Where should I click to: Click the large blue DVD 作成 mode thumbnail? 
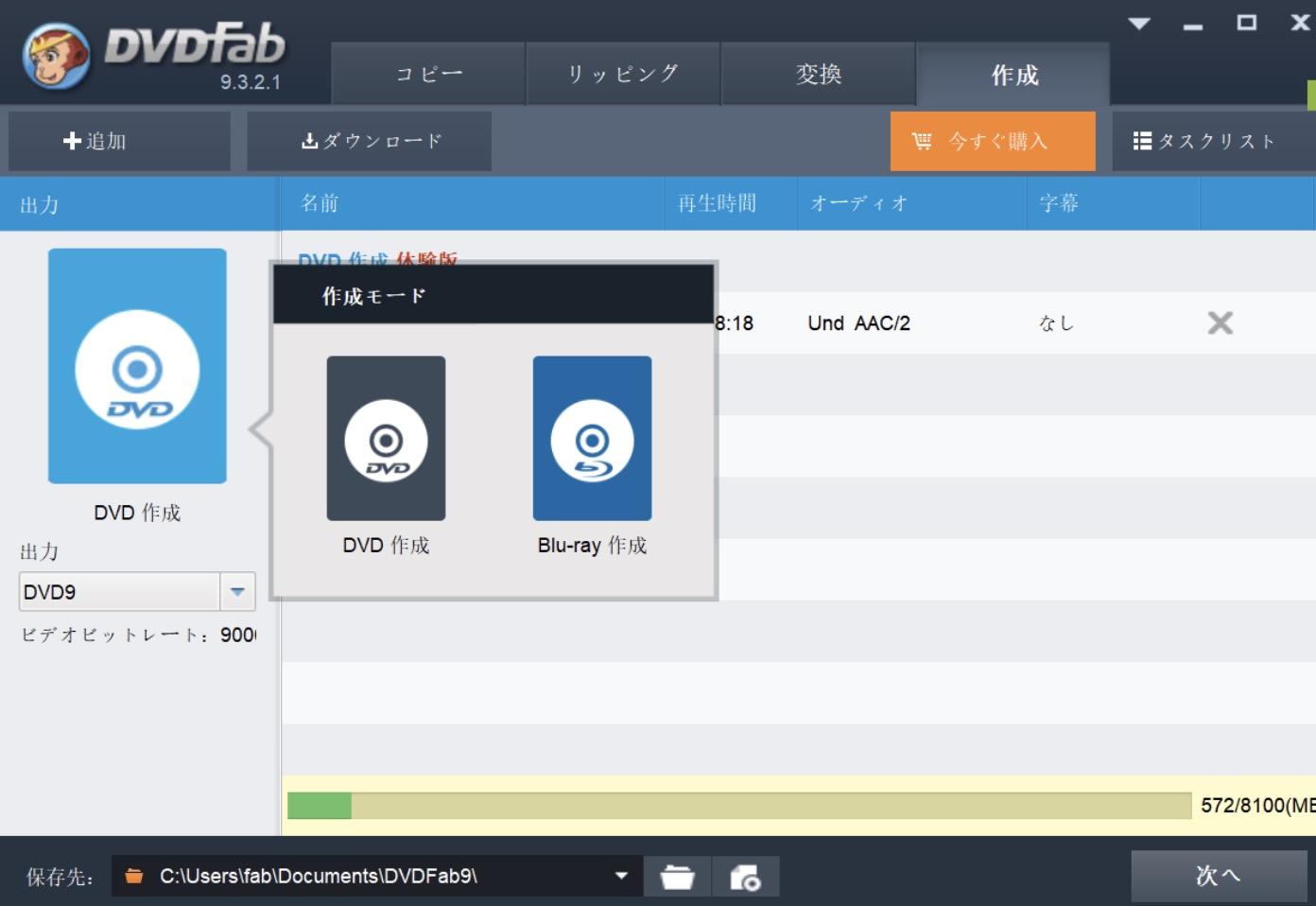(137, 366)
